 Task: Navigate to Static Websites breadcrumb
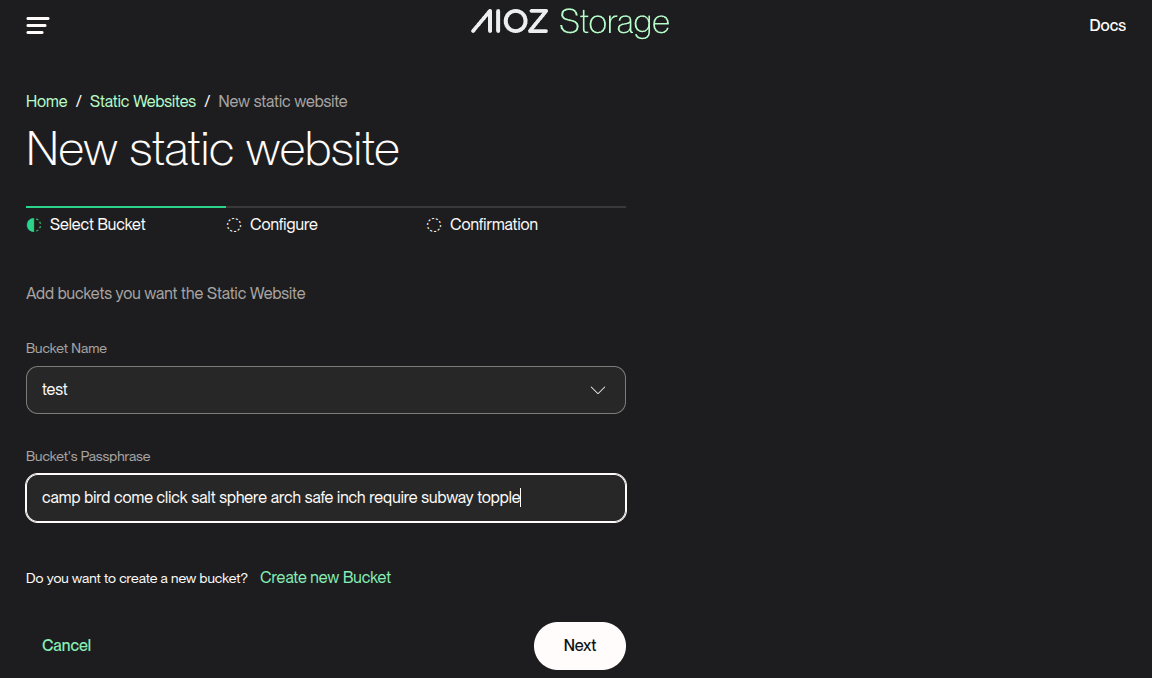[143, 102]
